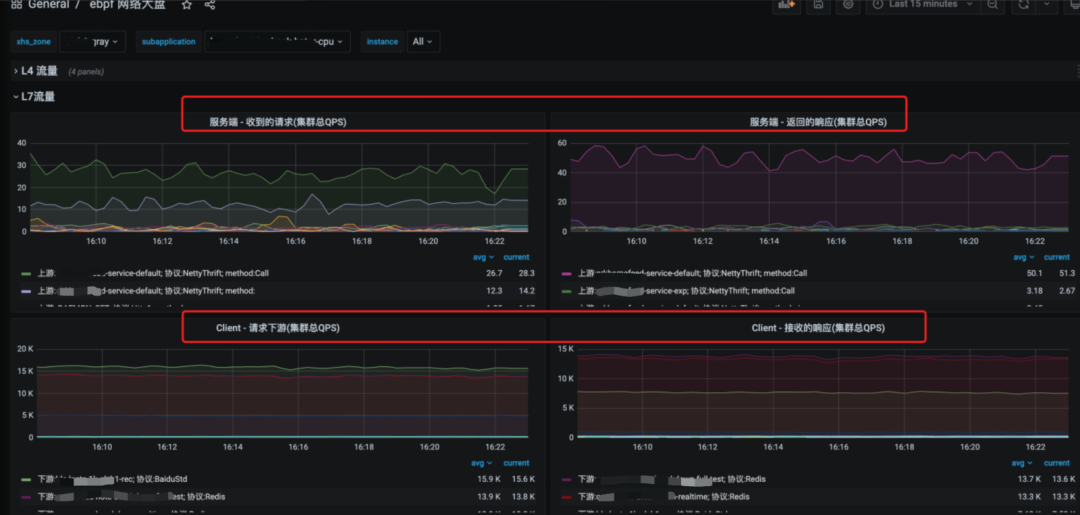Click green swatch of BaiduStd series
Screen dimensions: 1080x515
click(x=26, y=479)
